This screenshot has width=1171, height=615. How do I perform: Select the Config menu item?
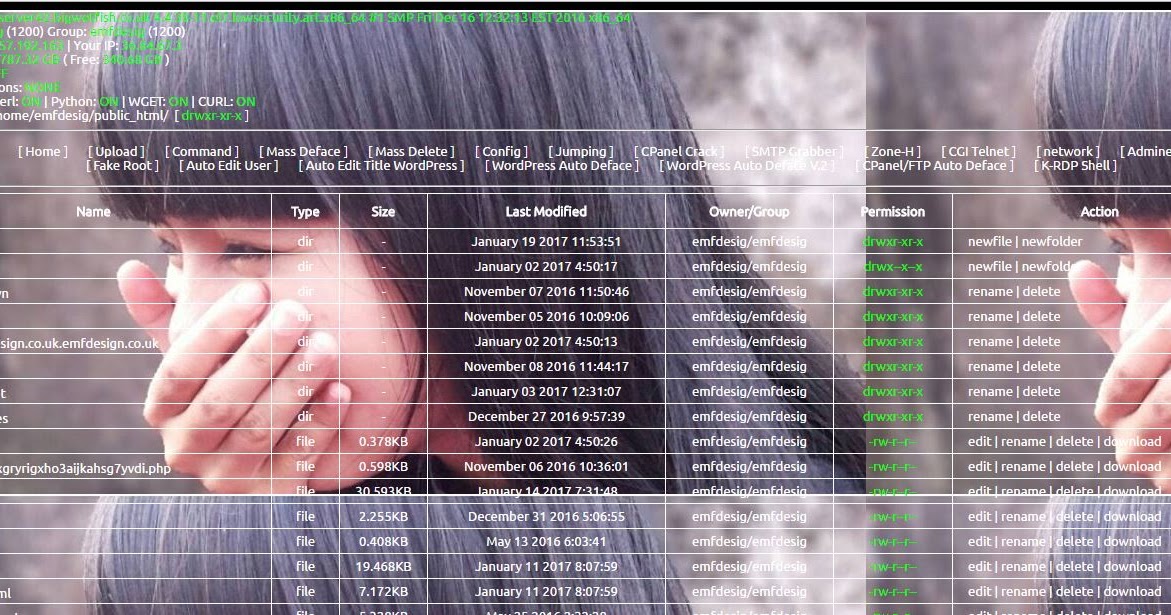[501, 152]
